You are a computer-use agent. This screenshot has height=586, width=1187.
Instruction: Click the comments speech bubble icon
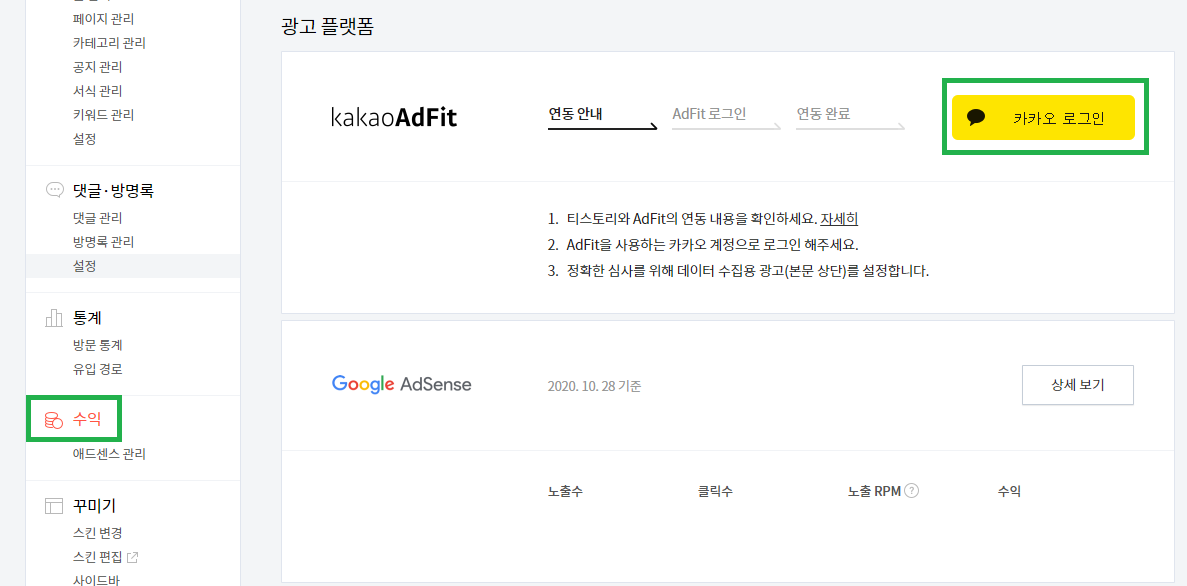pos(55,190)
